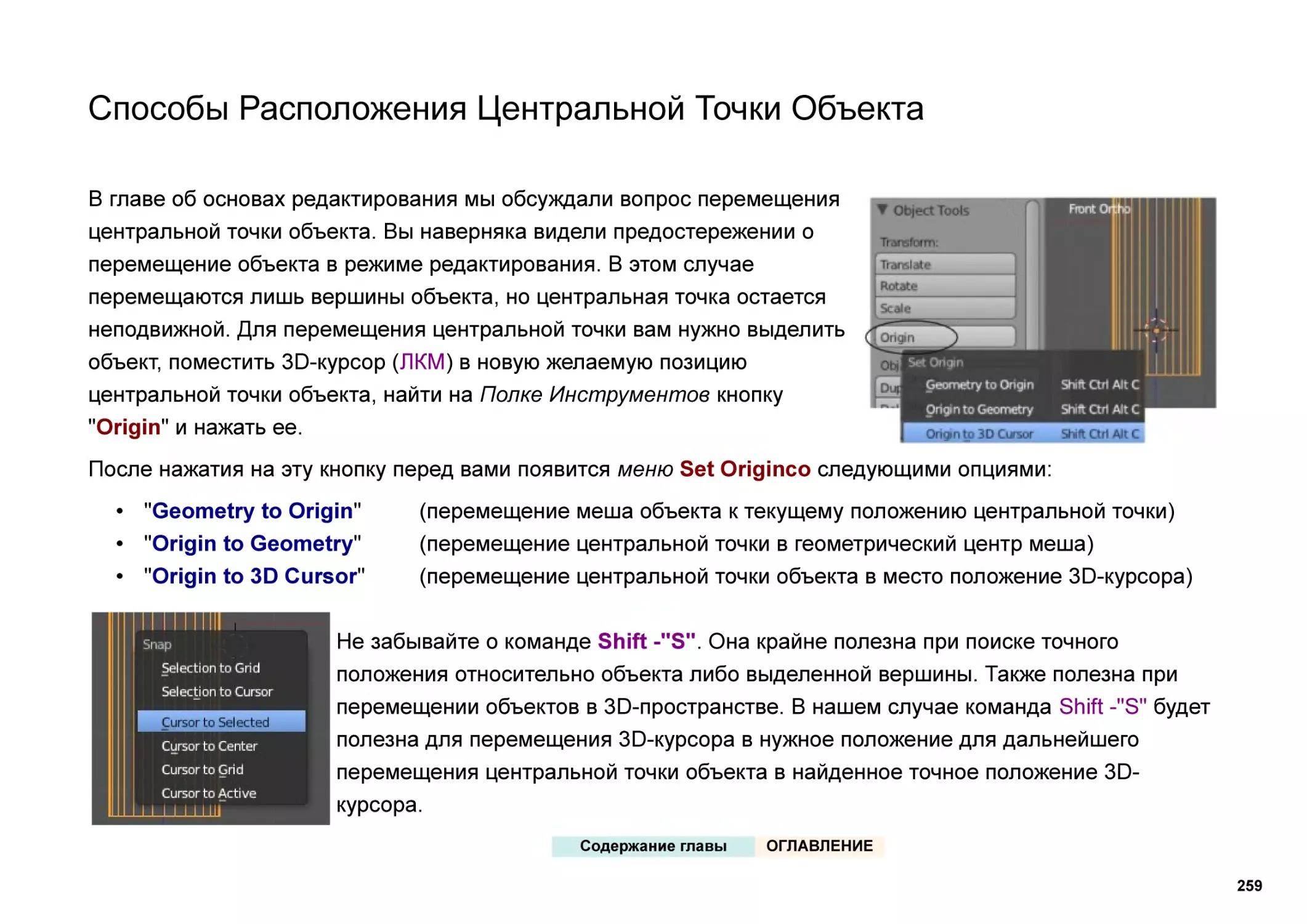Screen dimensions: 1307x924
Task: Click the 3D cursor crosshair in the viewport
Action: coord(1156,331)
